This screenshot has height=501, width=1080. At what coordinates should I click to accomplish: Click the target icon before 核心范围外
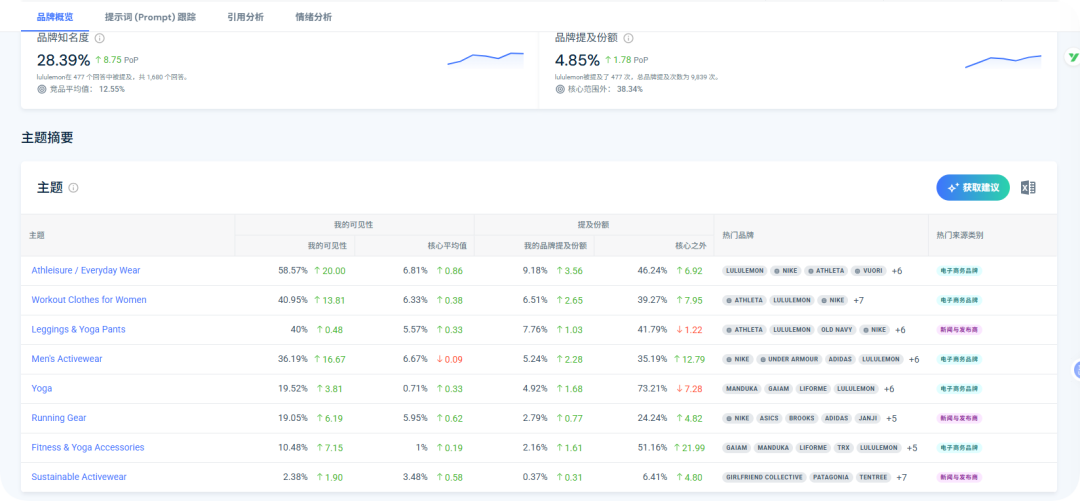(560, 89)
